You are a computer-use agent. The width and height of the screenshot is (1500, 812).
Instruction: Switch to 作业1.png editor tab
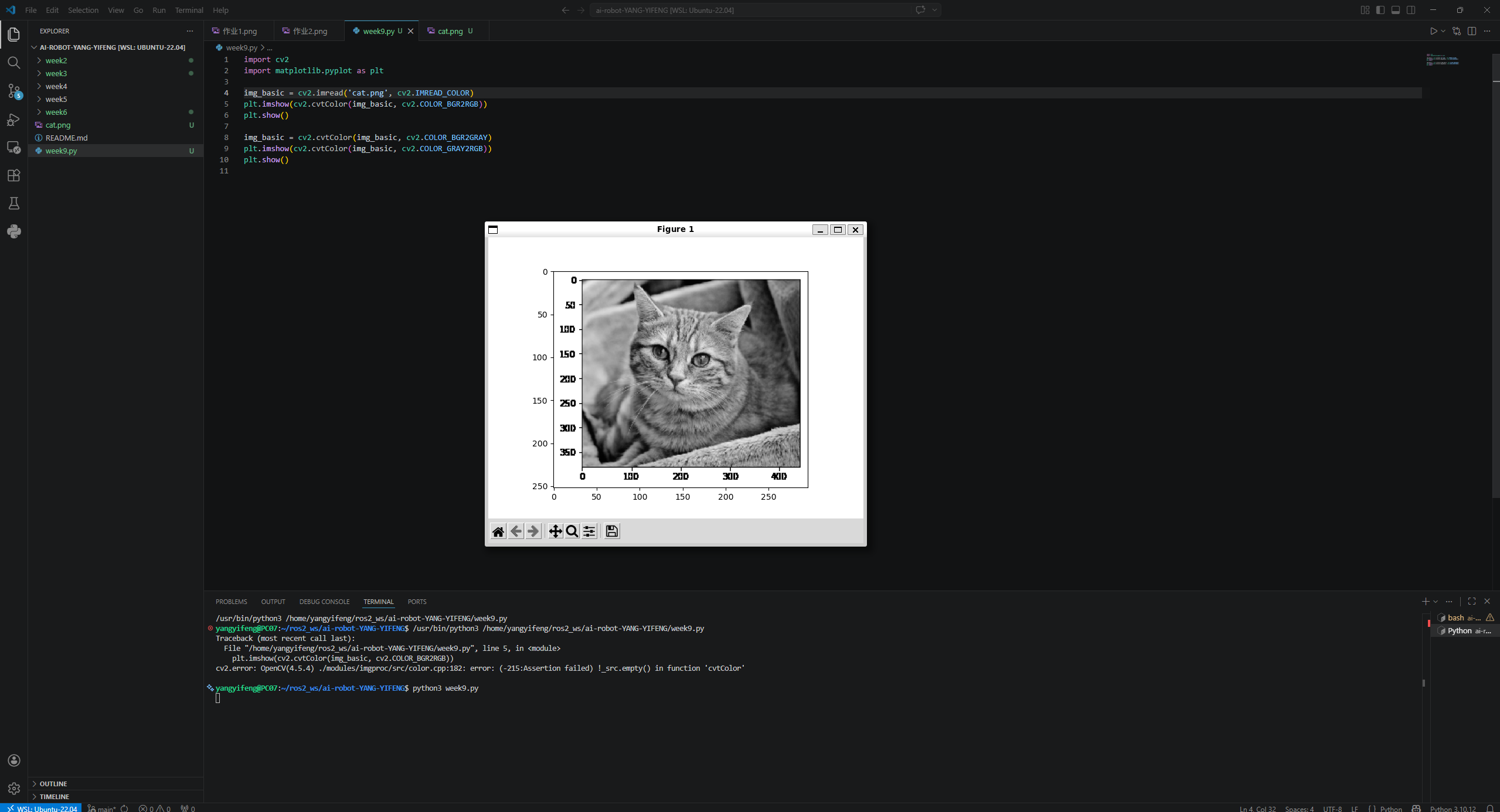(239, 31)
